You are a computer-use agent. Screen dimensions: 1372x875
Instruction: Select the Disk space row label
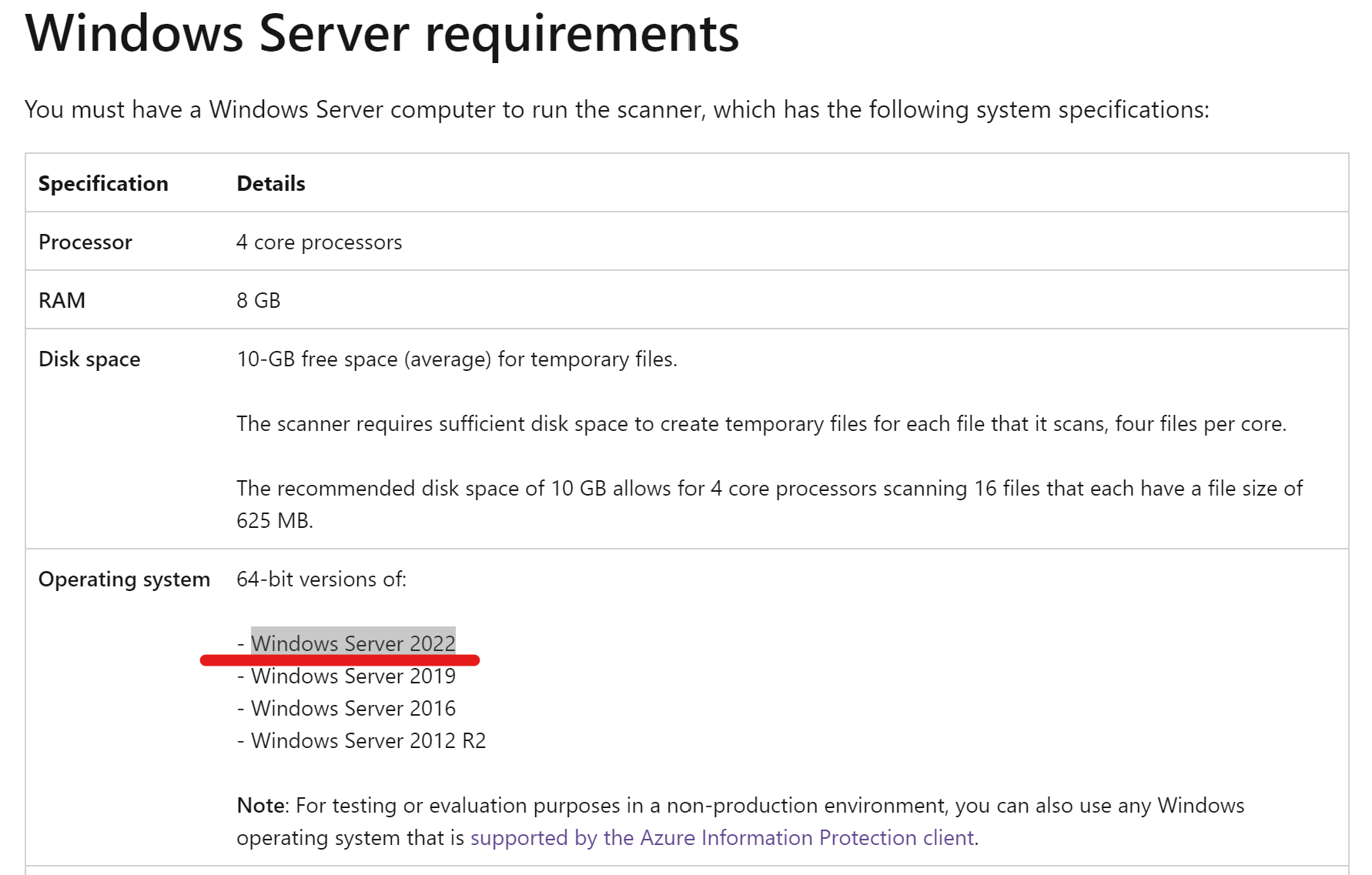point(89,359)
